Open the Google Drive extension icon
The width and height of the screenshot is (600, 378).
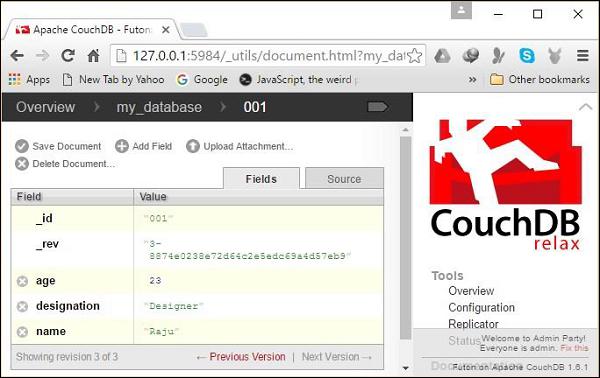pyautogui.click(x=442, y=56)
